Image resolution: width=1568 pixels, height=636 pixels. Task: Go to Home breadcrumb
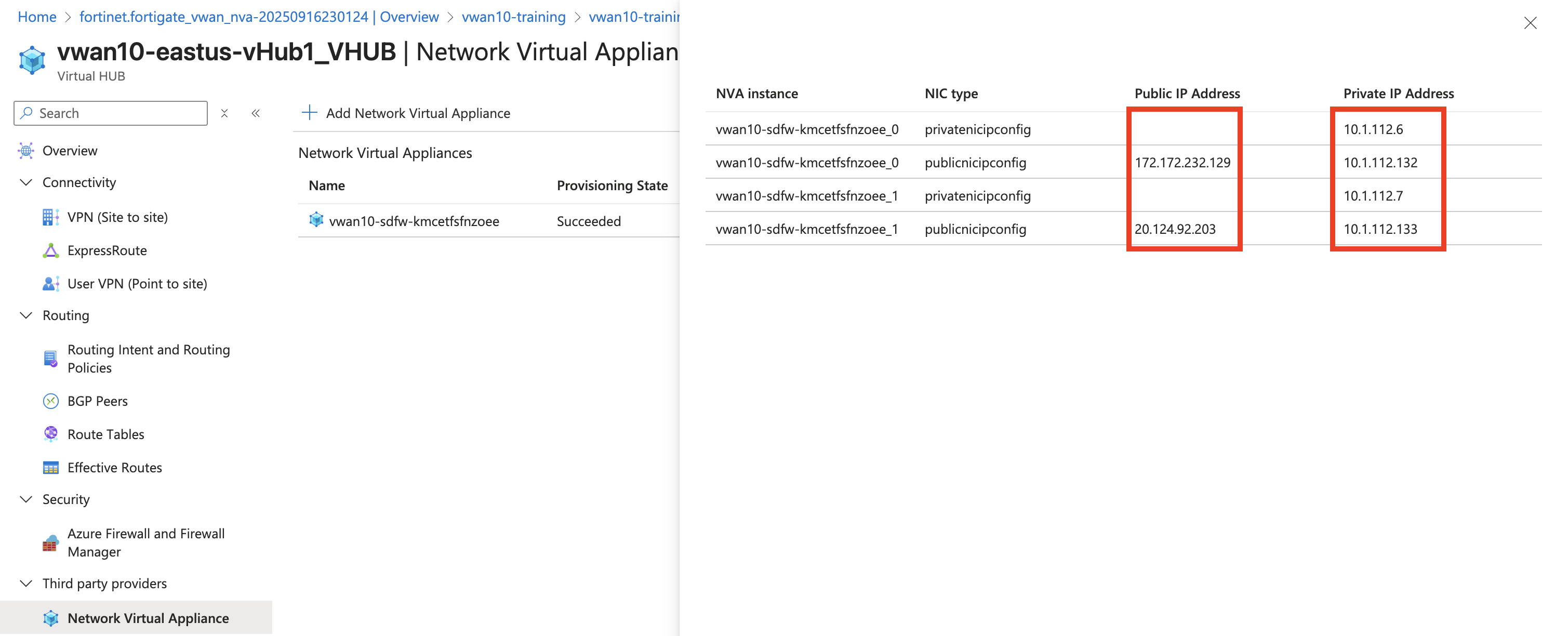37,17
